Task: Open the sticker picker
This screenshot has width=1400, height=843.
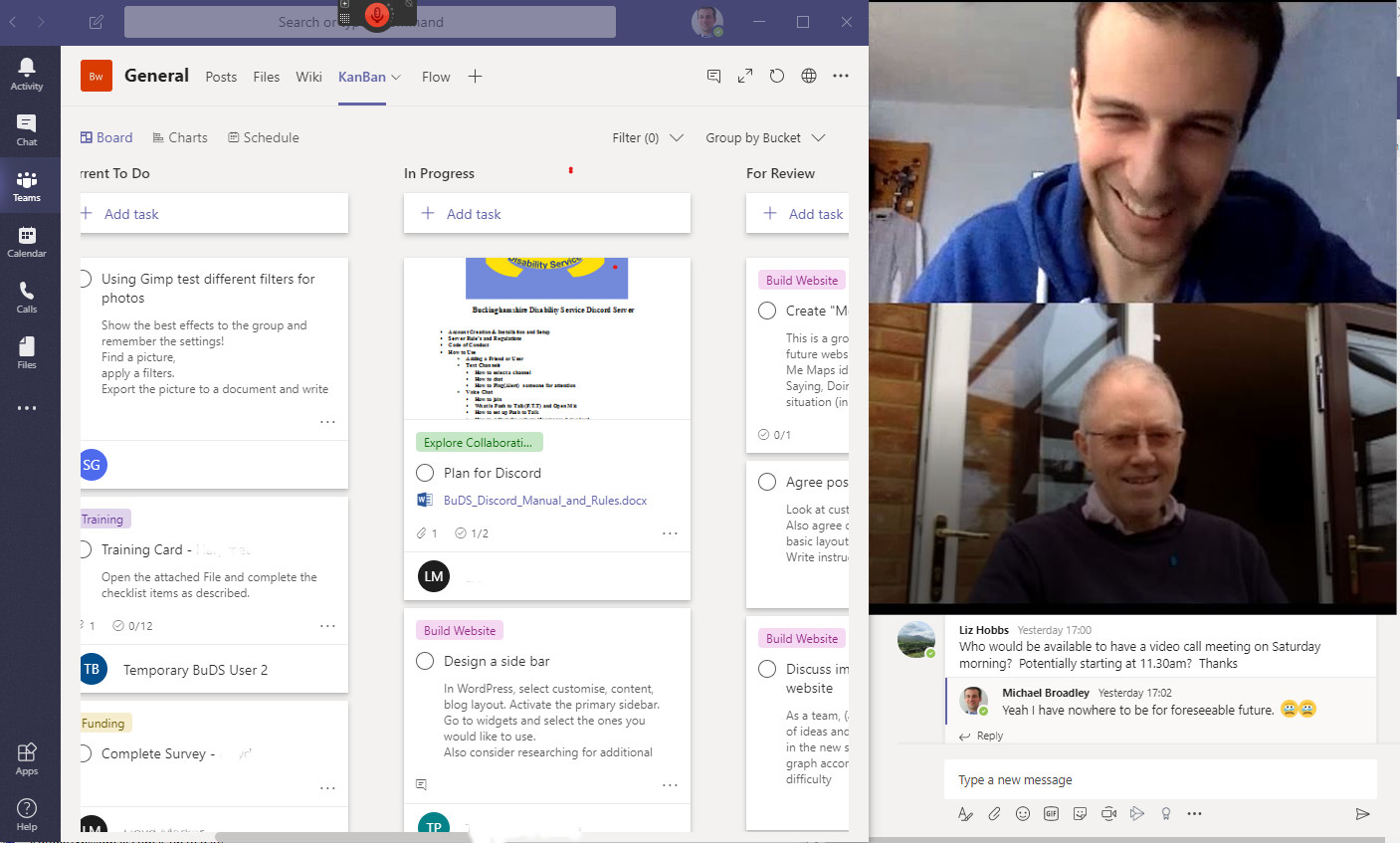Action: pyautogui.click(x=1080, y=813)
